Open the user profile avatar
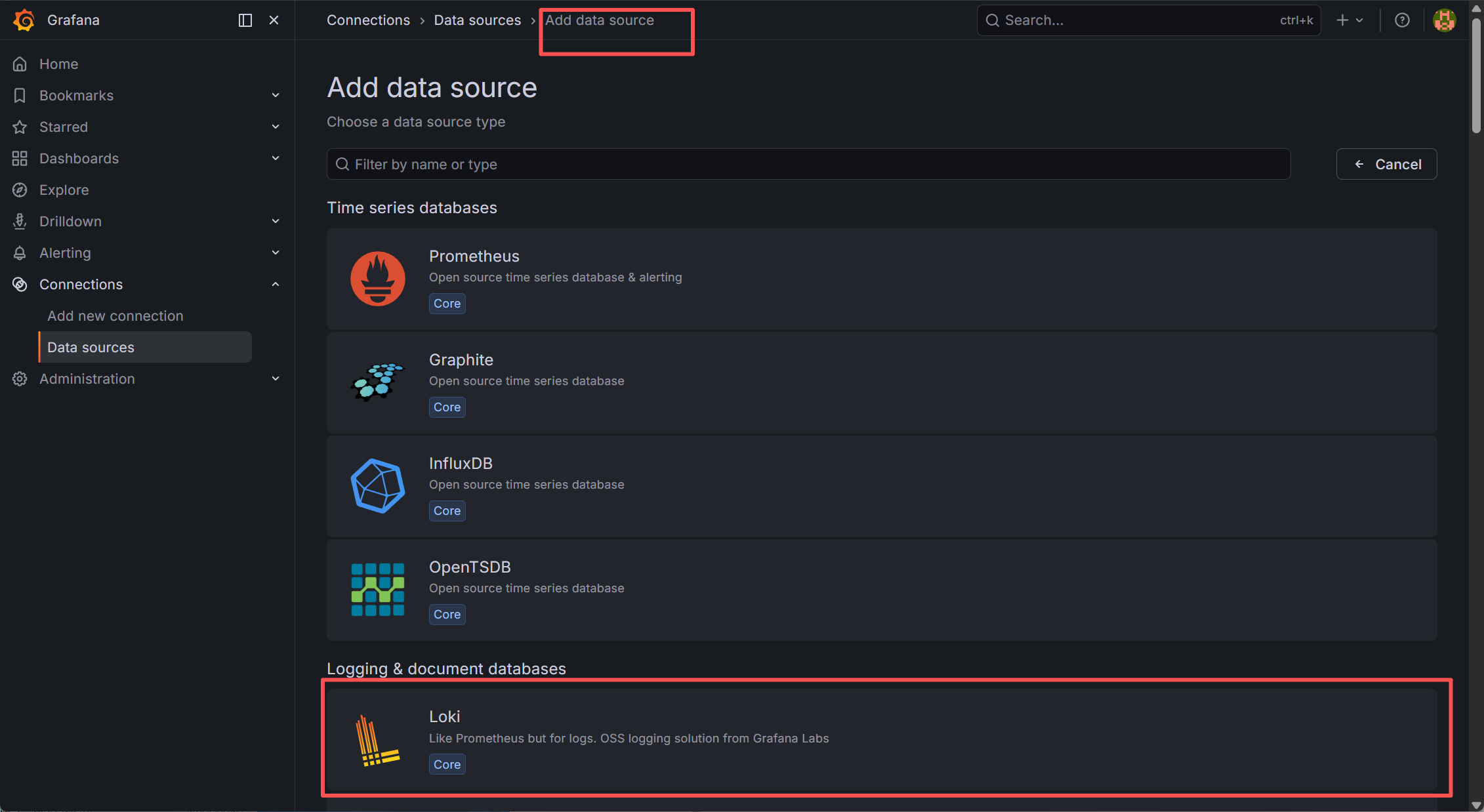1484x812 pixels. tap(1444, 20)
